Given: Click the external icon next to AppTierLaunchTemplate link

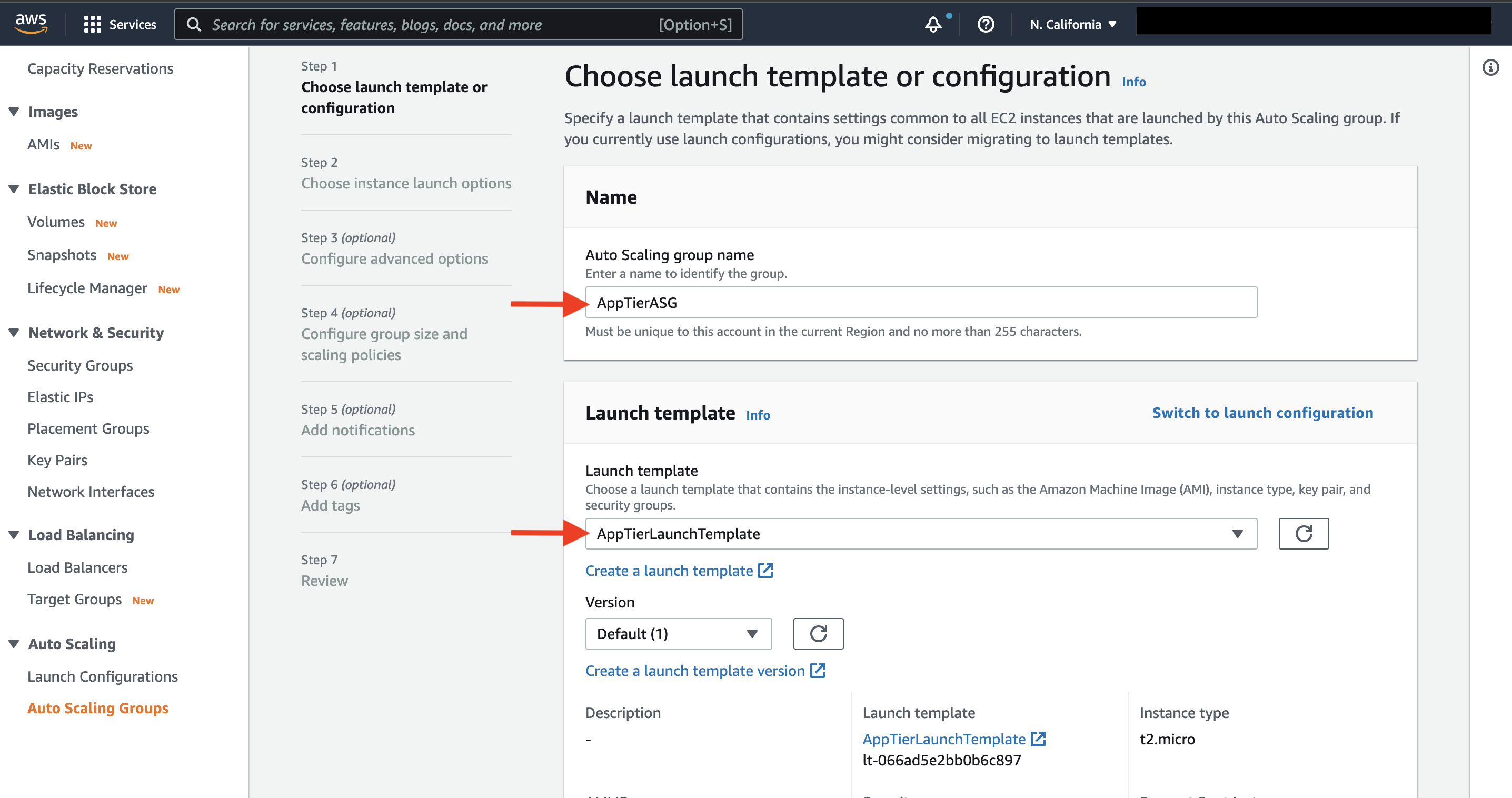Looking at the screenshot, I should point(1038,739).
